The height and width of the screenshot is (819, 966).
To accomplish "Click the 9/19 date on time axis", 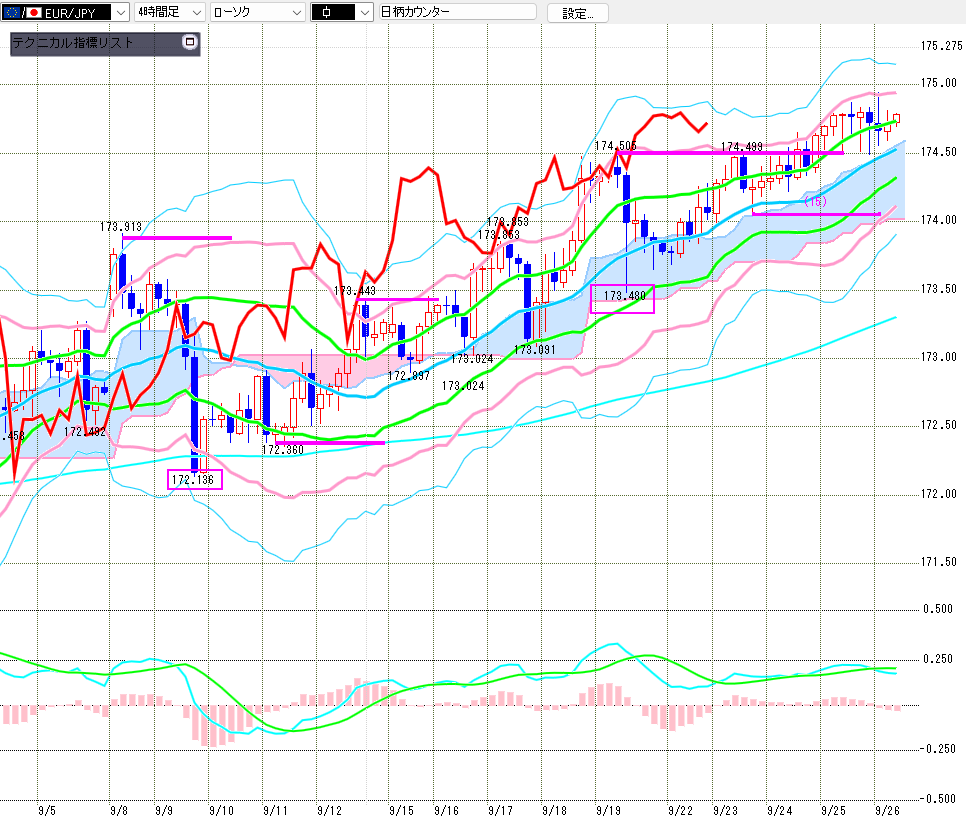I will tap(606, 809).
